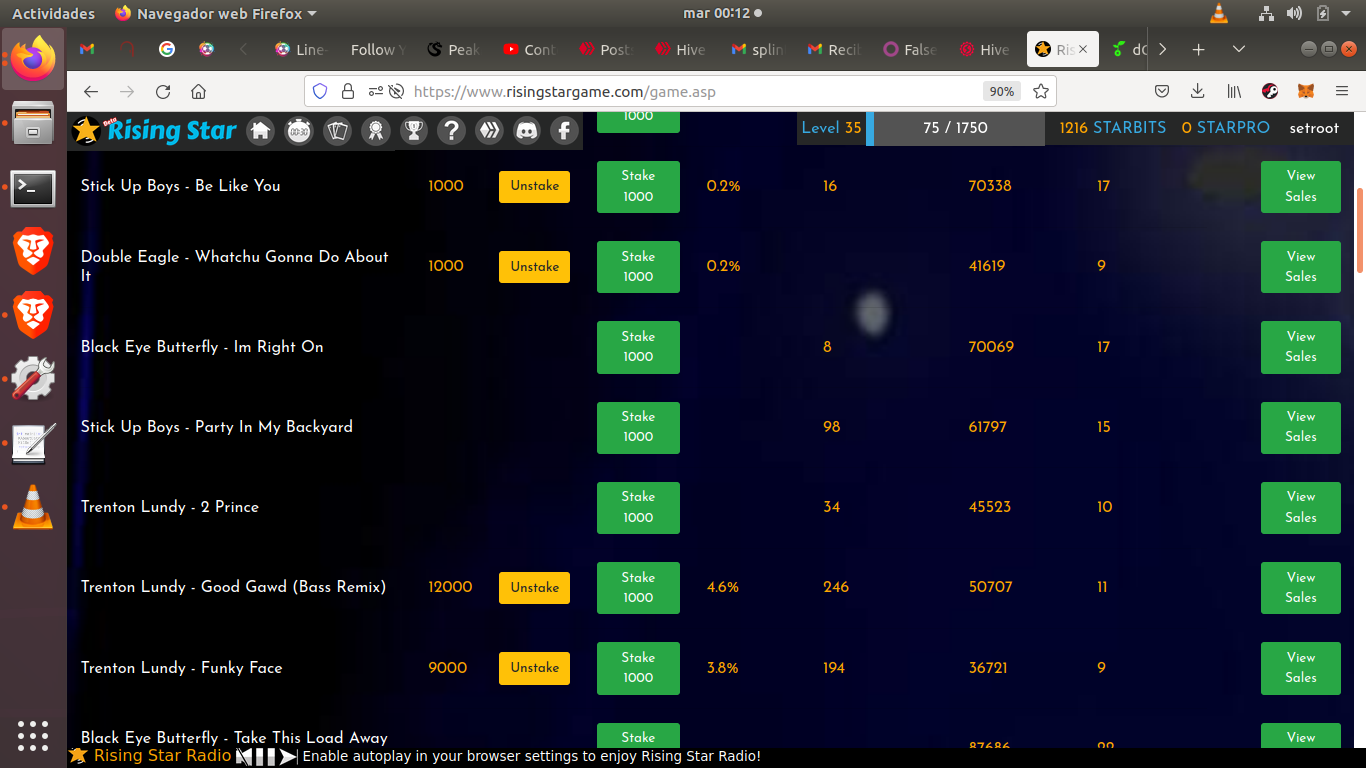Click the page vertical scrollbar

pos(1360,230)
